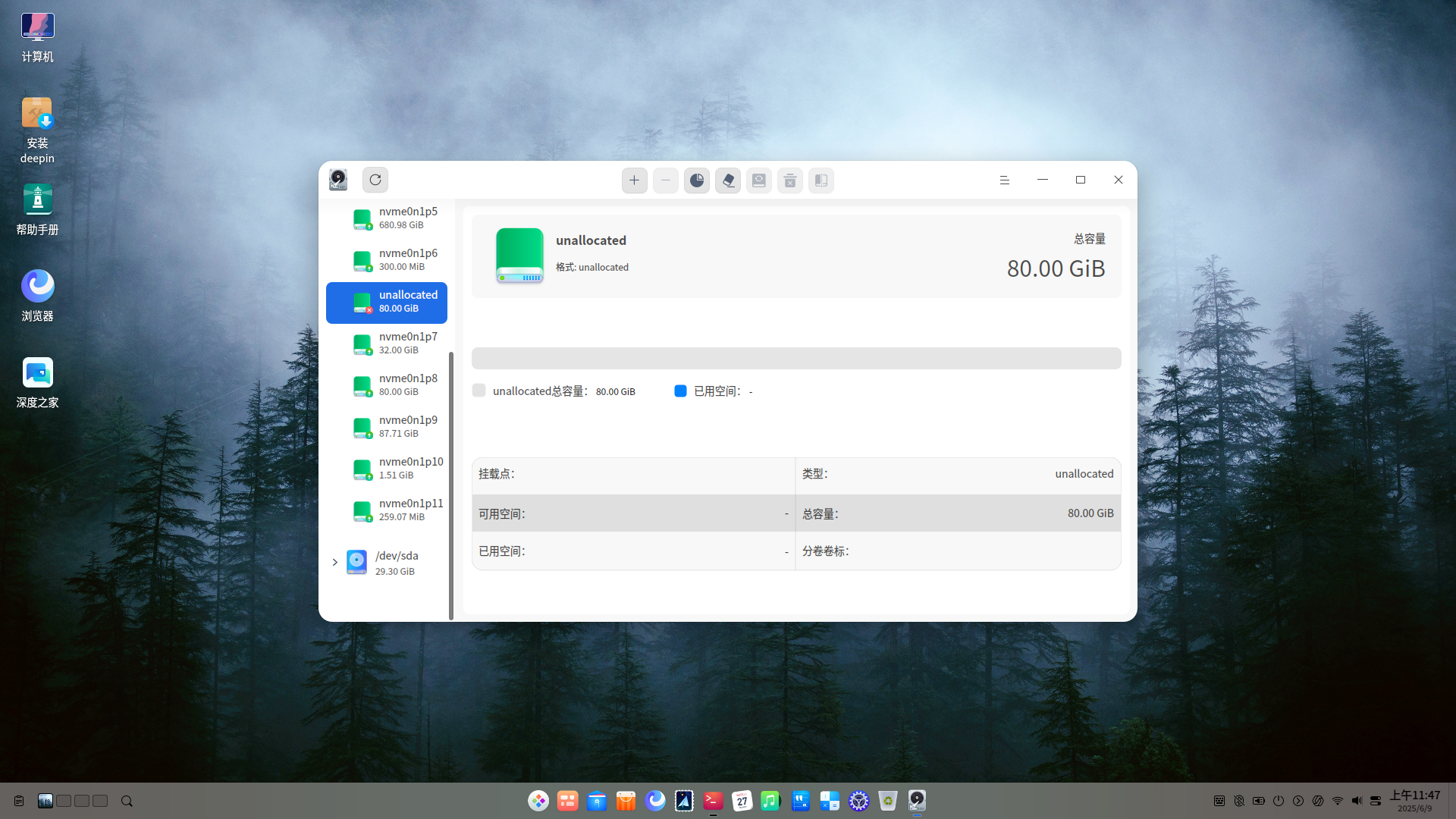Open the calculator in the dock
This screenshot has height=819, width=1456.
coord(830,801)
